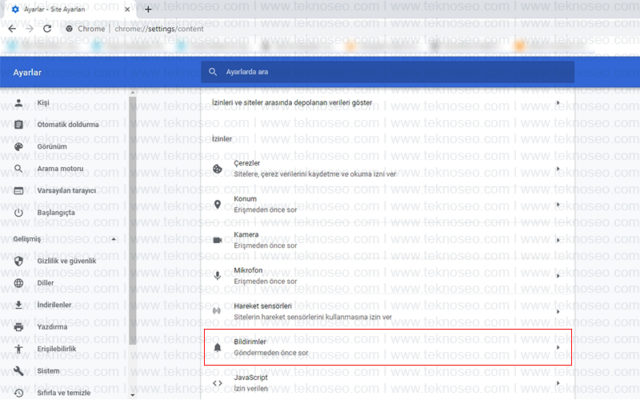Click the sidebar vertical scrollbar

pos(133,220)
